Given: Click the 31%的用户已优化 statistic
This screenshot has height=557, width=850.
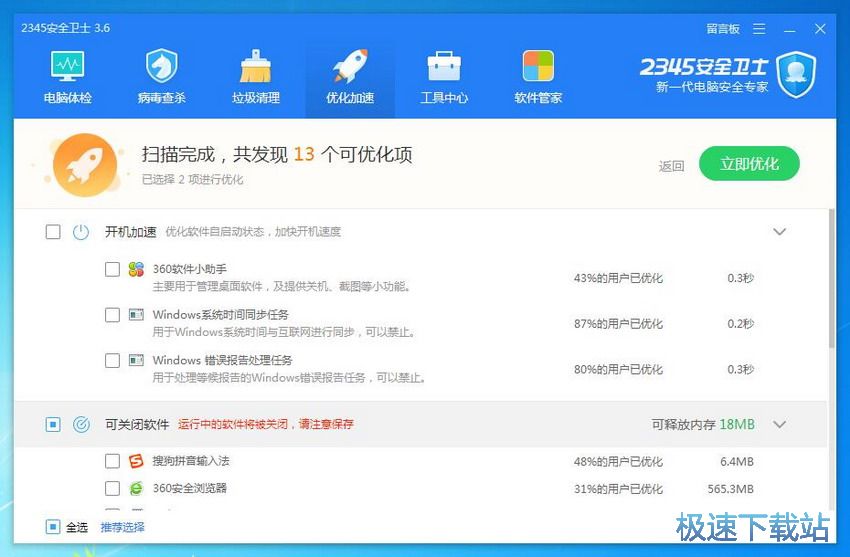Looking at the screenshot, I should tap(619, 489).
